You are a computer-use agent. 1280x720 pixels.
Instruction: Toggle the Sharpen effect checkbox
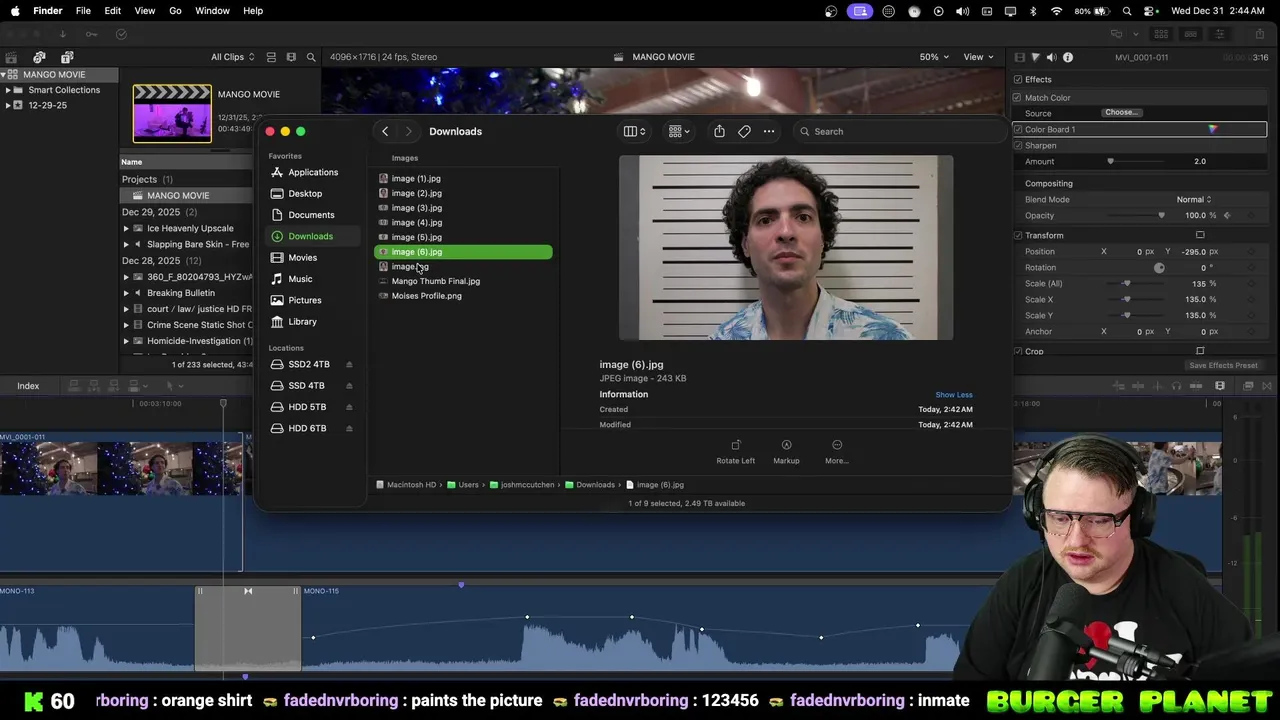pos(1018,145)
